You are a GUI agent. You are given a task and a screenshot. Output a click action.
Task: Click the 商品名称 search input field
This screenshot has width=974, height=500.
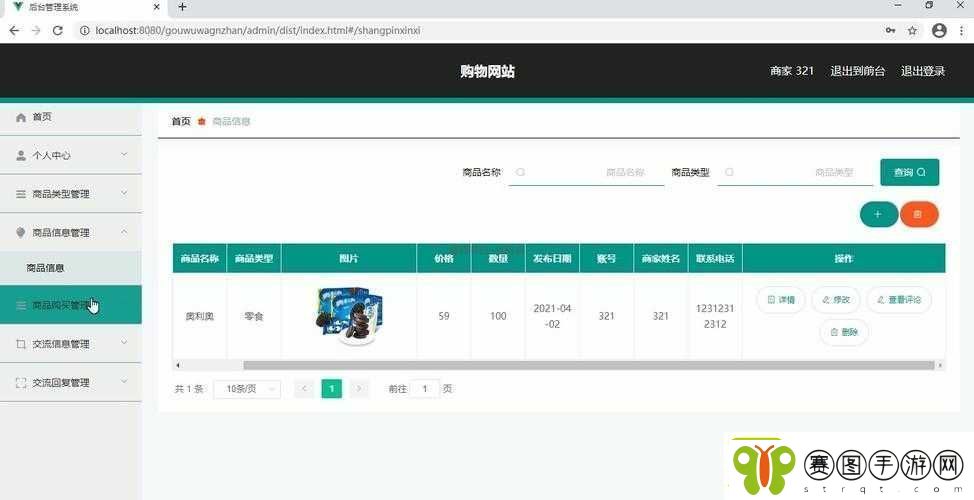[586, 172]
